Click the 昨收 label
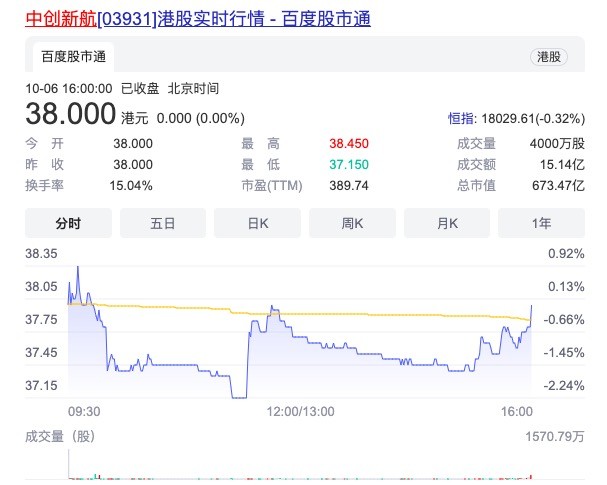Screen dimensions: 607x485 45,165
